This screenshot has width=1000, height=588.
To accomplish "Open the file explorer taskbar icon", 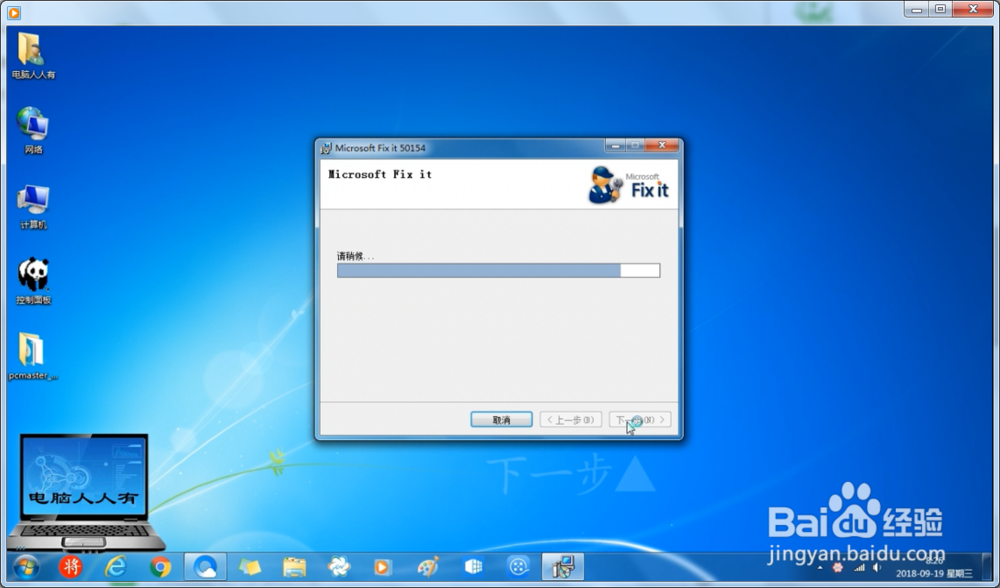I will pyautogui.click(x=294, y=566).
